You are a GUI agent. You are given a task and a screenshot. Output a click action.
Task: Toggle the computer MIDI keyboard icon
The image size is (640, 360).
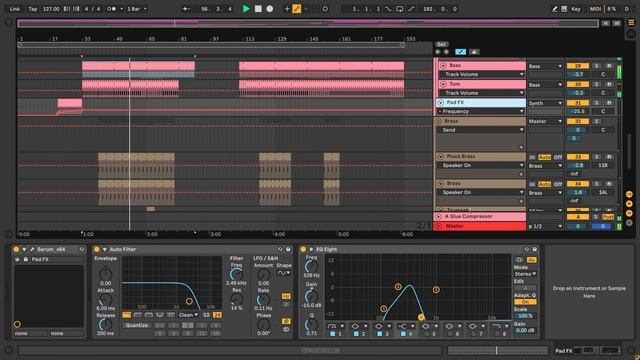564,9
